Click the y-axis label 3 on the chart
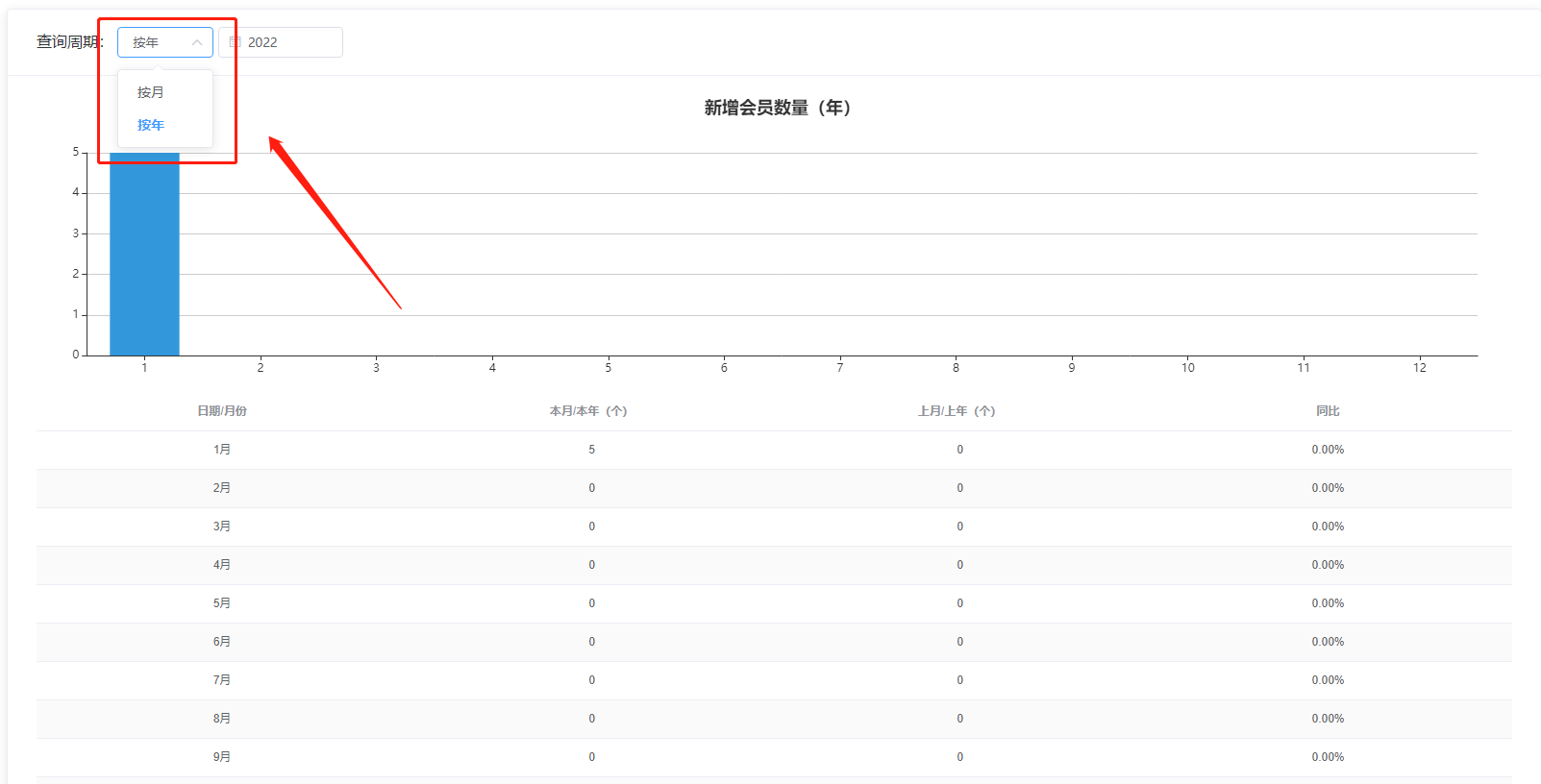 click(x=76, y=233)
